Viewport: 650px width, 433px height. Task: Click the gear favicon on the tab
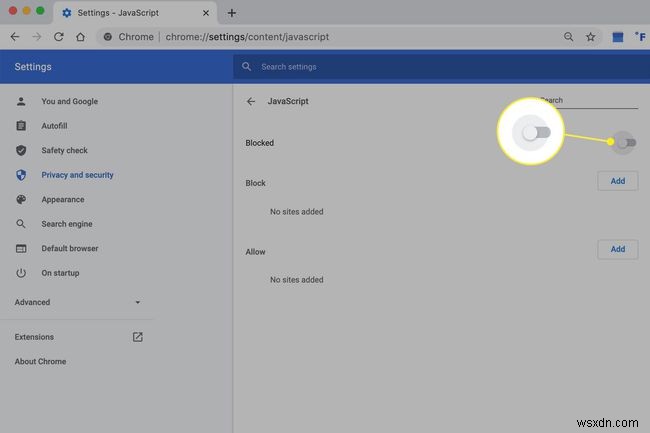click(x=67, y=13)
